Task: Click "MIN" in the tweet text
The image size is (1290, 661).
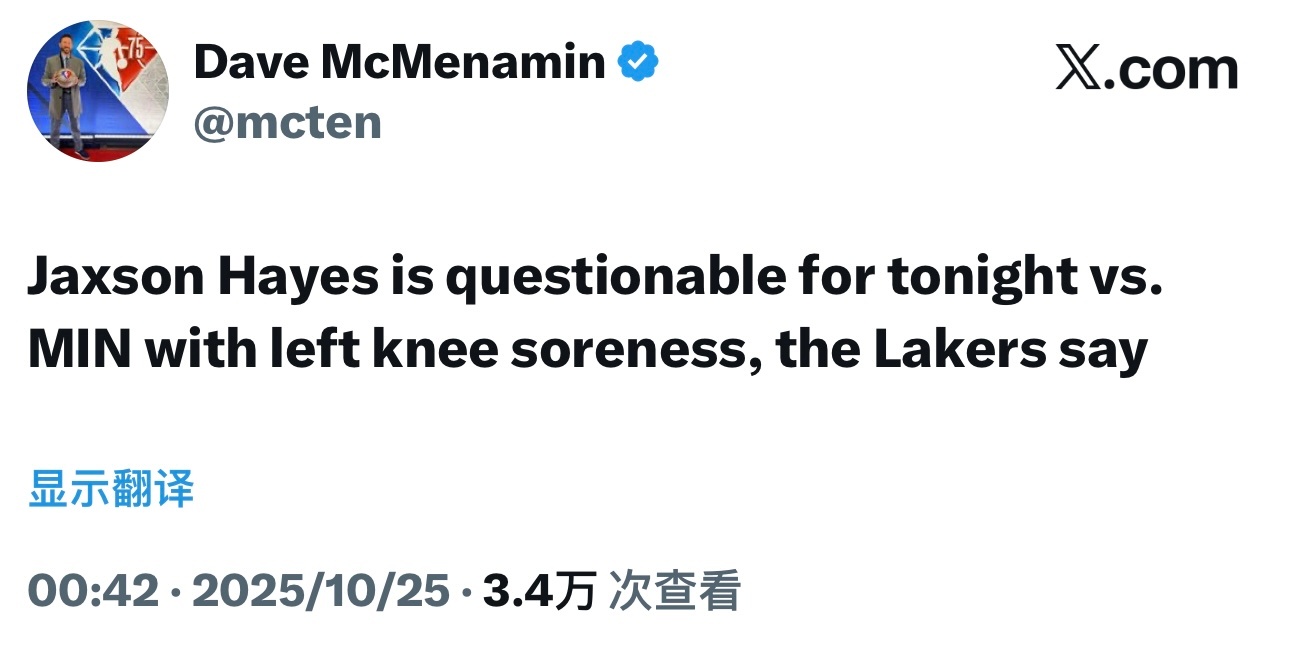Action: tap(76, 352)
